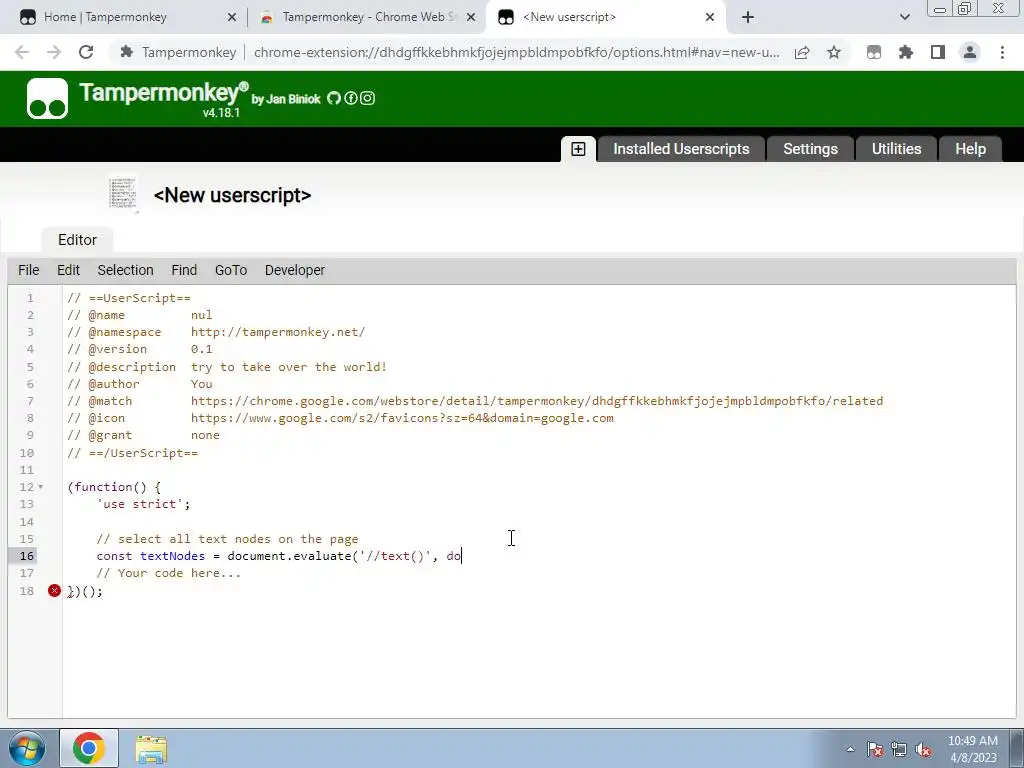Viewport: 1024px width, 768px height.
Task: Open the taskbar clock showing 10:49 AM
Action: [972, 749]
